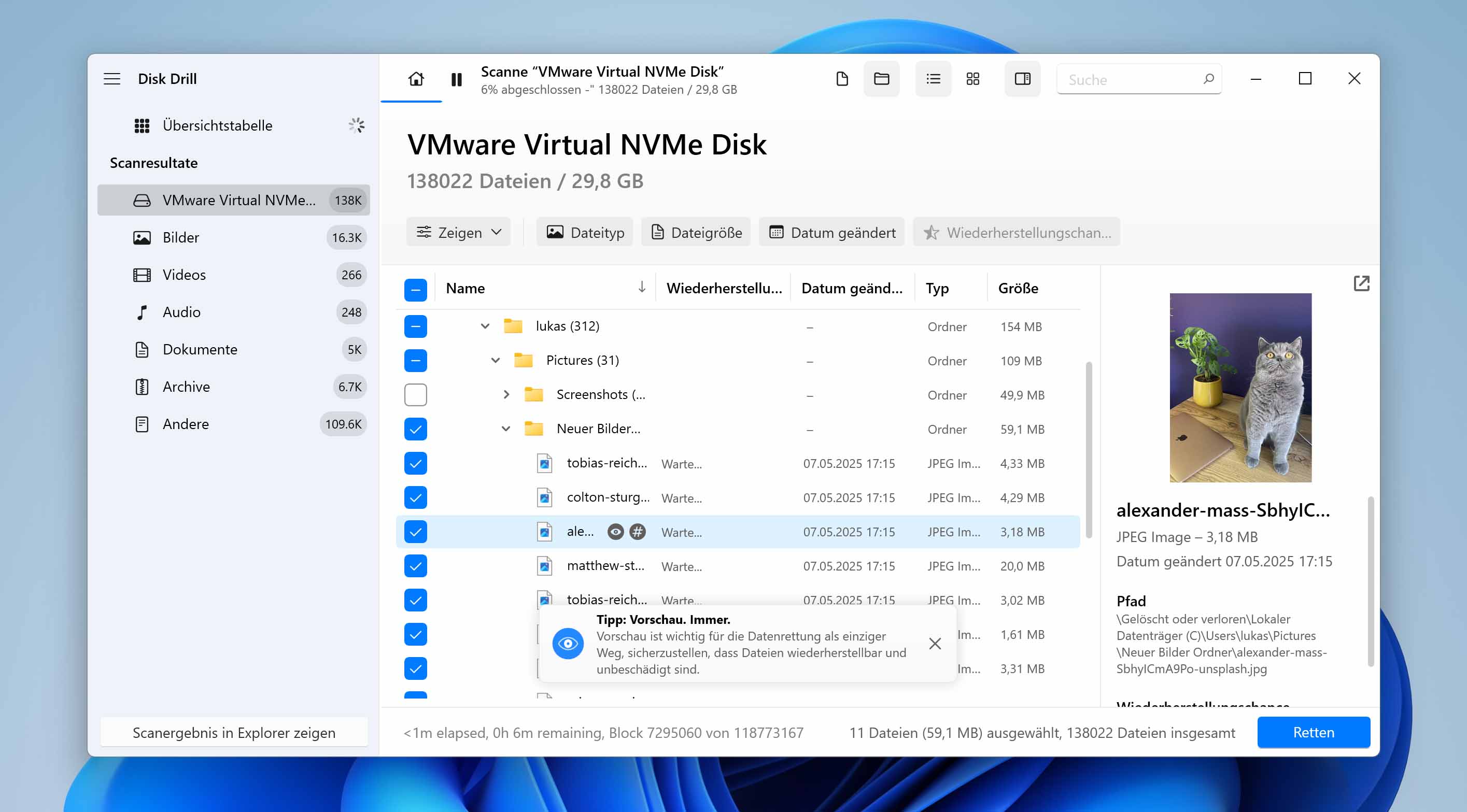This screenshot has width=1467, height=812.
Task: Go to the home screen icon
Action: pos(416,79)
